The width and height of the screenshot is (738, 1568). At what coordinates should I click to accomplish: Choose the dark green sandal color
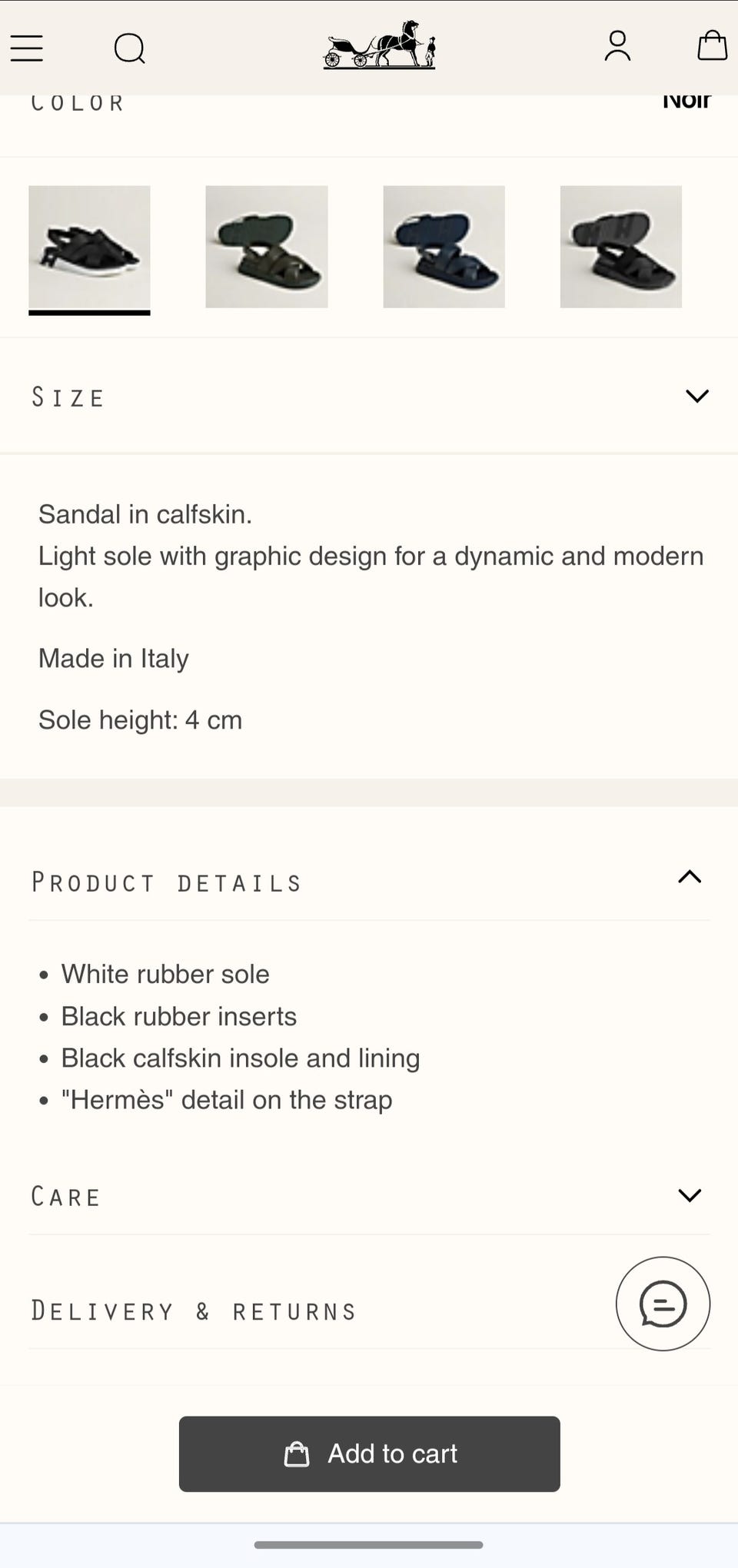tap(267, 247)
